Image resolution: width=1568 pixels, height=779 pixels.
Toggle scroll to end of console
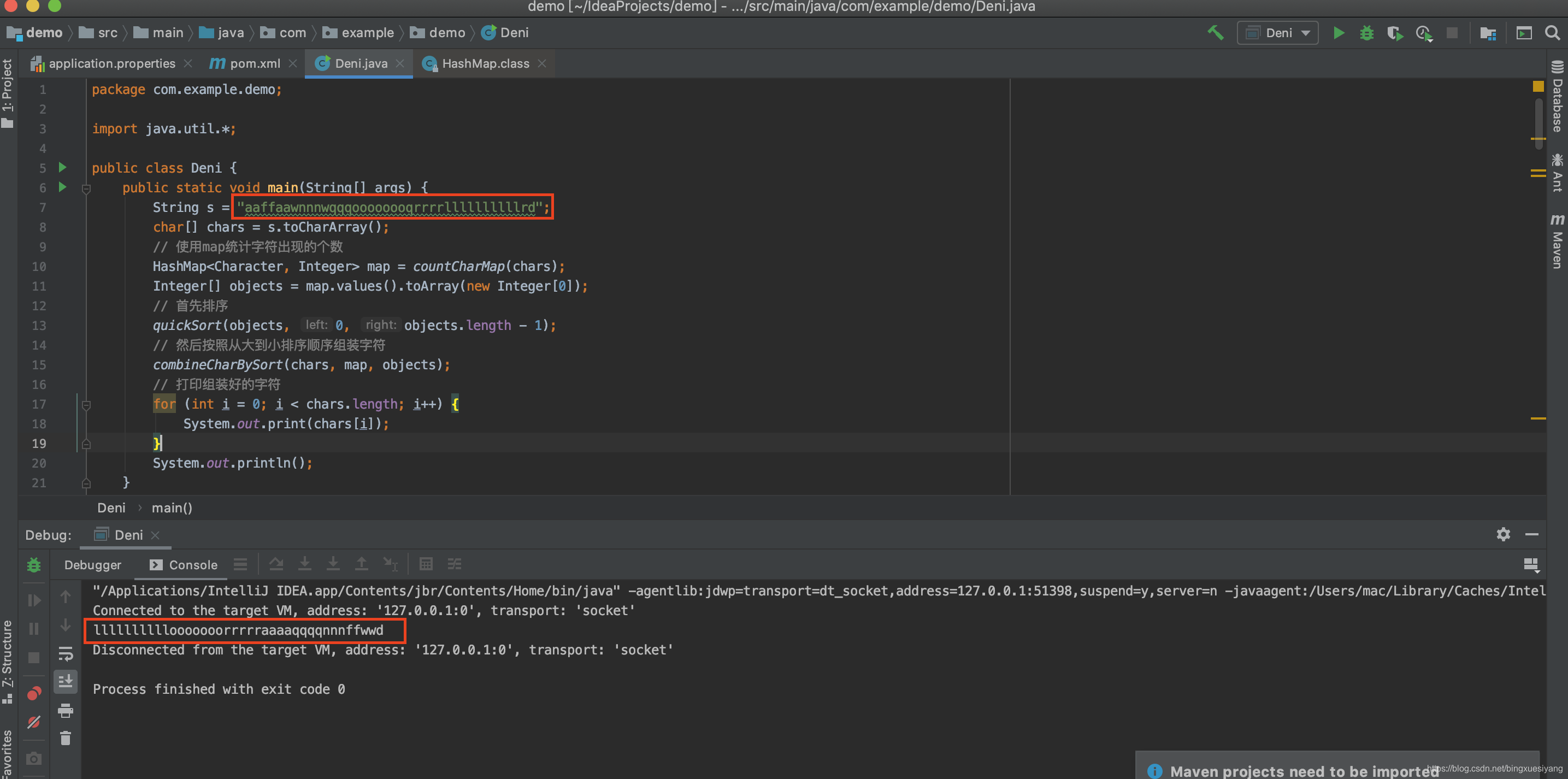coord(66,682)
